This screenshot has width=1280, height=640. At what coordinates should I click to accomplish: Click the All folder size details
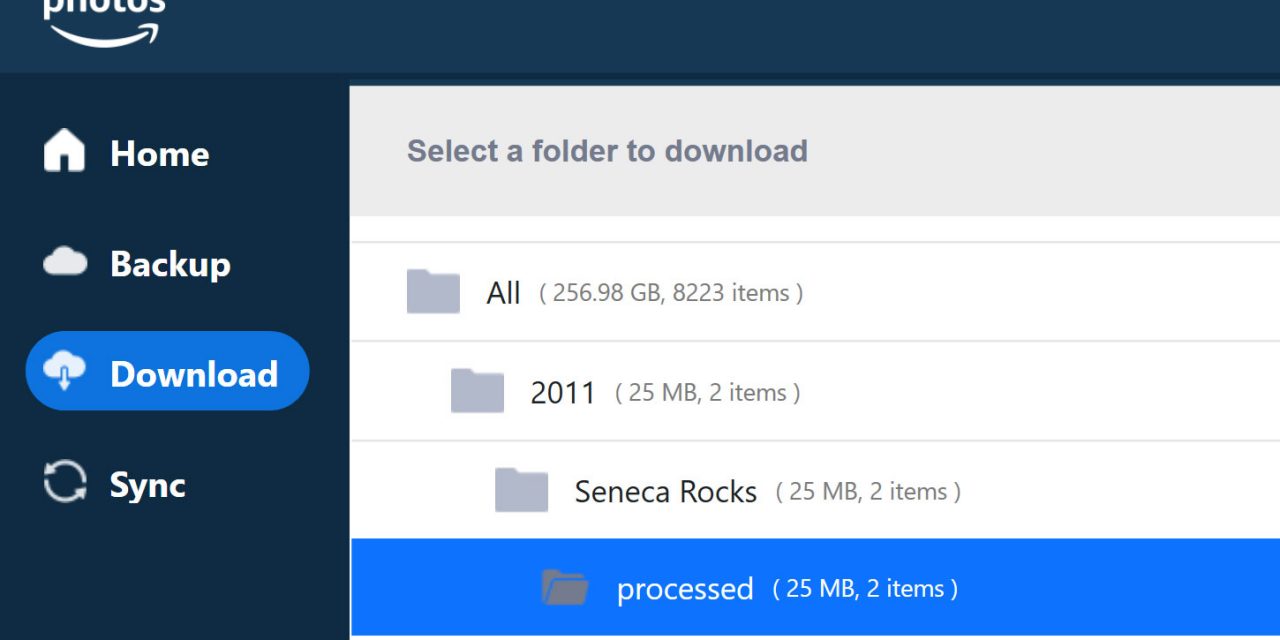tap(671, 293)
